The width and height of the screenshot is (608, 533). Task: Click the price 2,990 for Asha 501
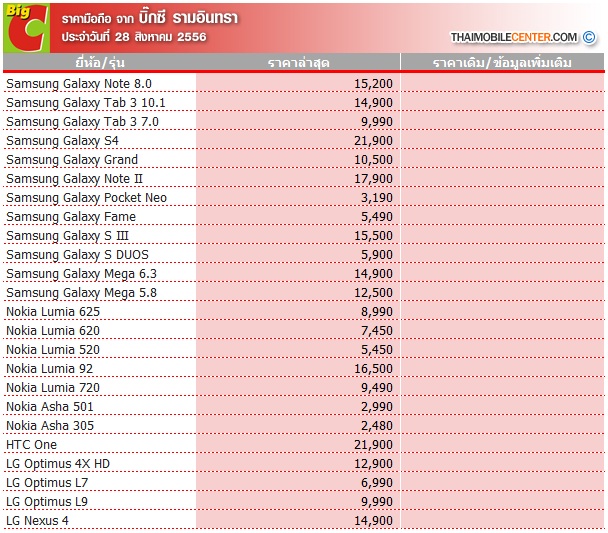click(377, 407)
